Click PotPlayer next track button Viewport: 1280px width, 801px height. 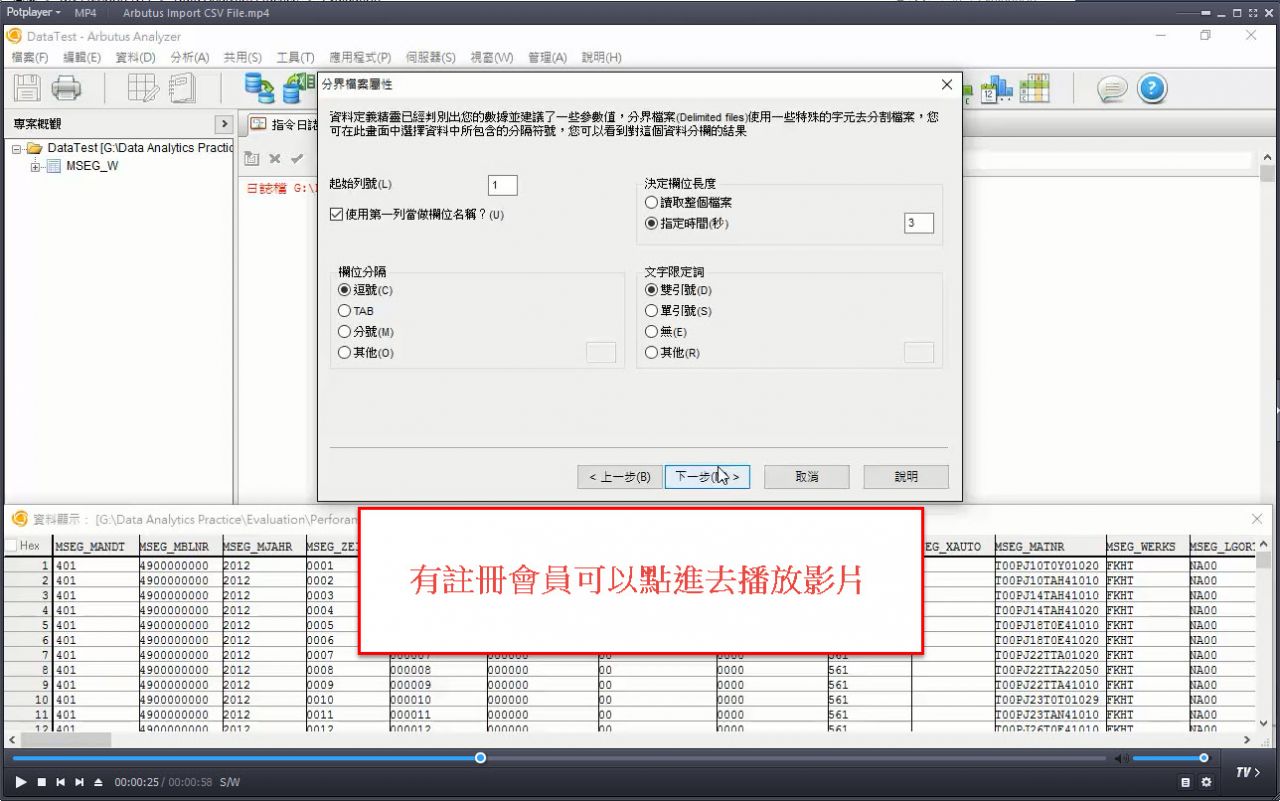click(x=79, y=782)
